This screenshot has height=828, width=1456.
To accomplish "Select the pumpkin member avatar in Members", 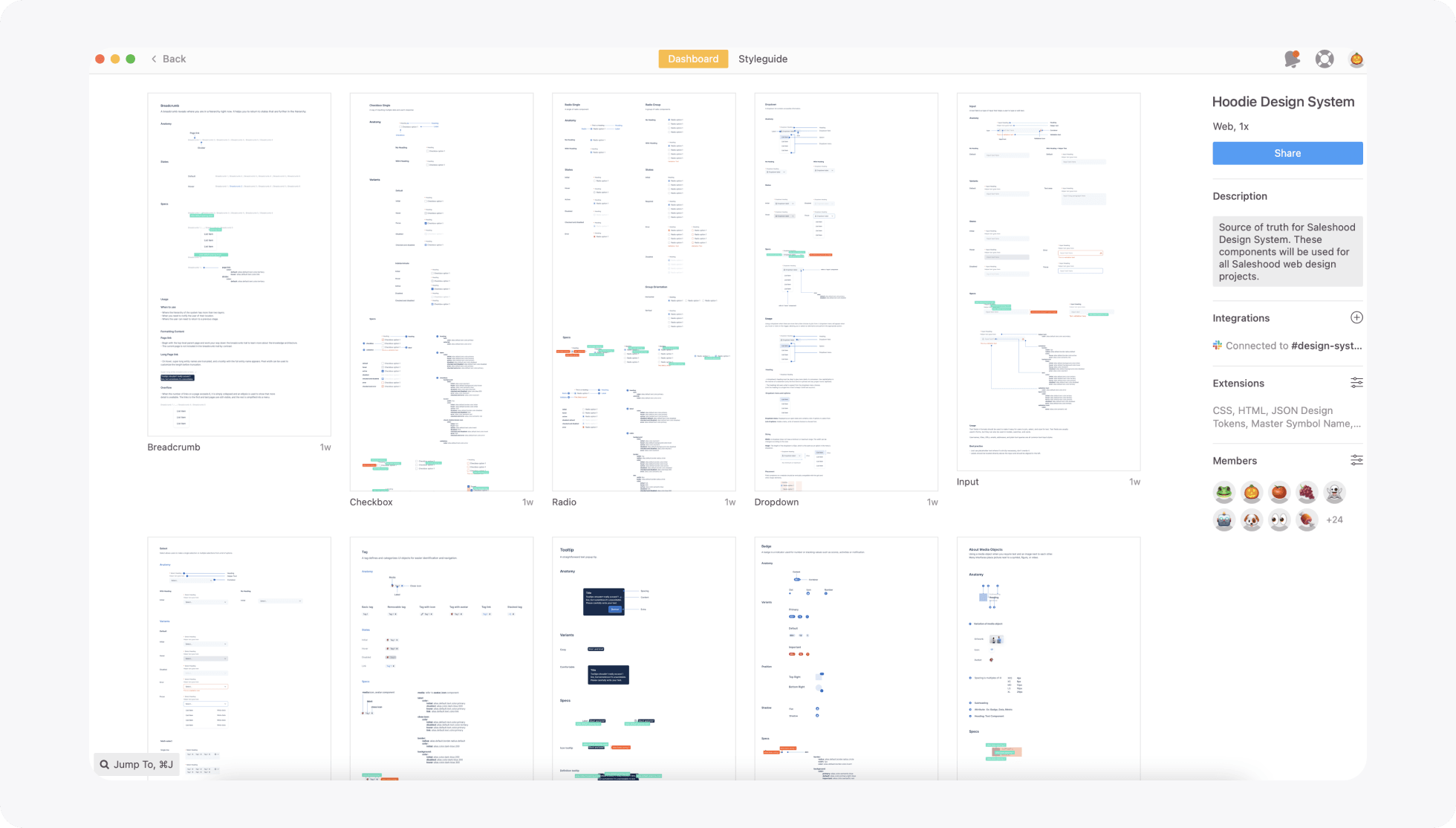I will 1252,492.
